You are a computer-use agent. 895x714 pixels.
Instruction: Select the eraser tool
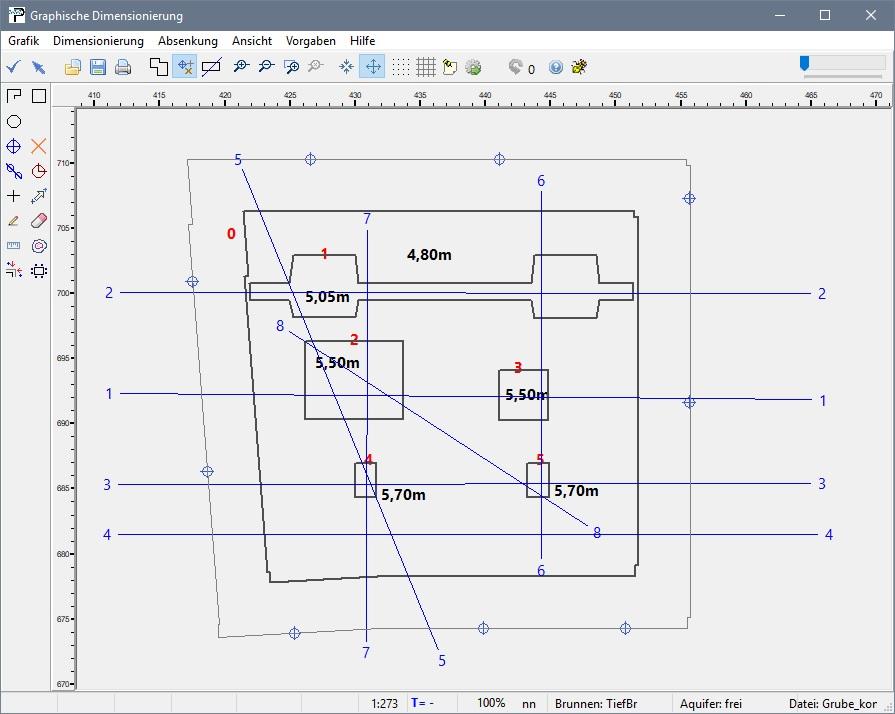39,220
